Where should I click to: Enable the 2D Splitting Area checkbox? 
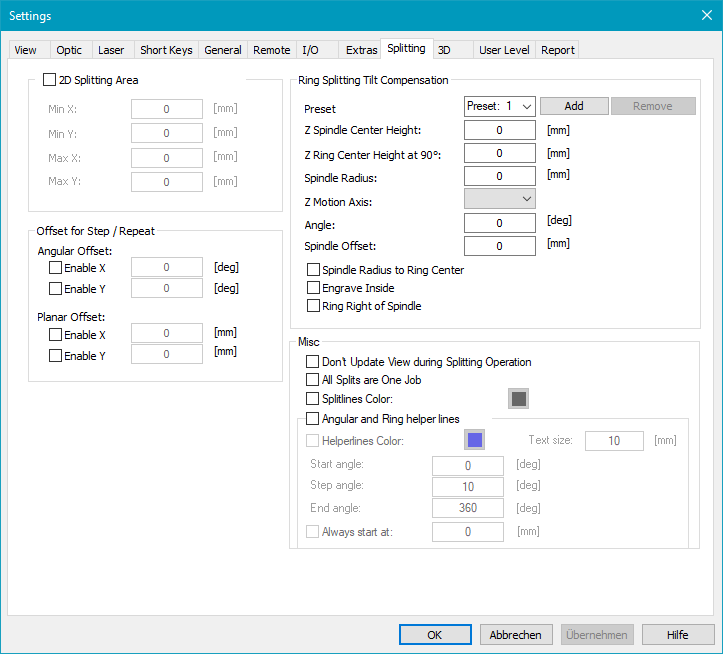[x=50, y=80]
